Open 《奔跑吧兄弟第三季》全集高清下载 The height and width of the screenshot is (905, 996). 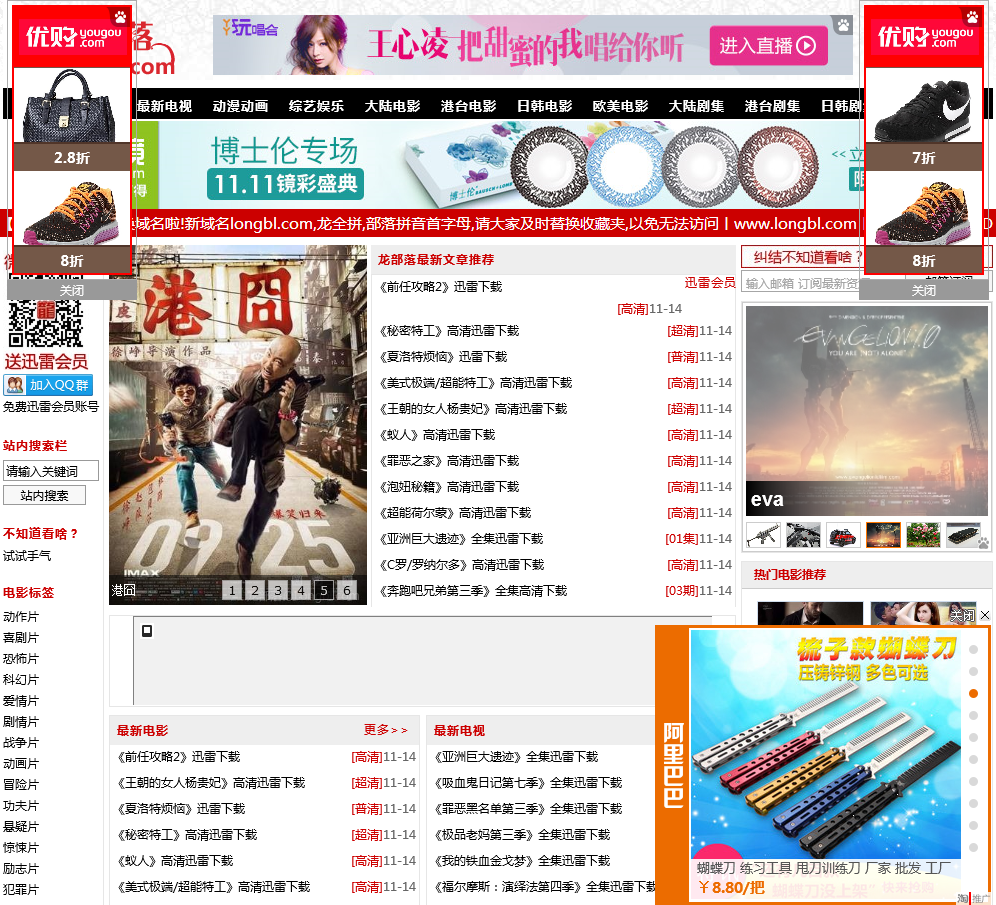click(473, 591)
